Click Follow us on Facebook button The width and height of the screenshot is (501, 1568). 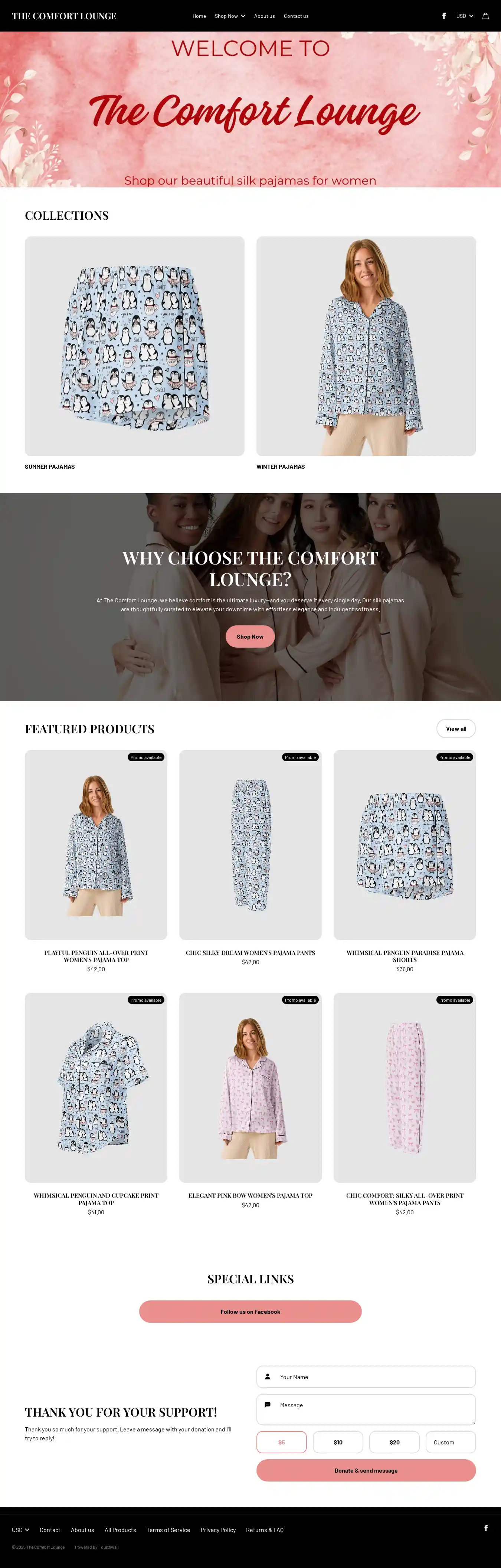(x=250, y=1312)
